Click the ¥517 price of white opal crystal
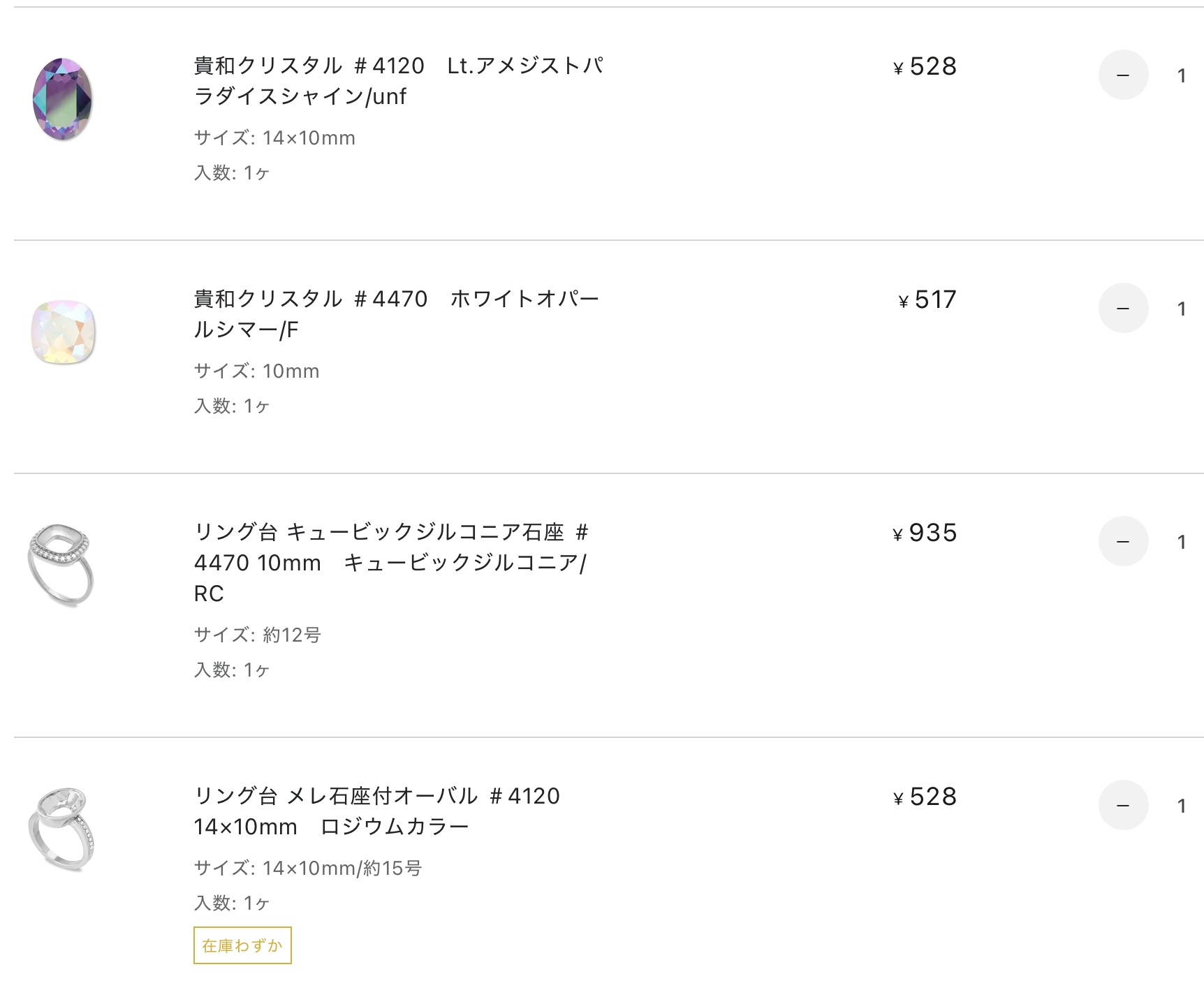The height and width of the screenshot is (997, 1204). click(927, 300)
